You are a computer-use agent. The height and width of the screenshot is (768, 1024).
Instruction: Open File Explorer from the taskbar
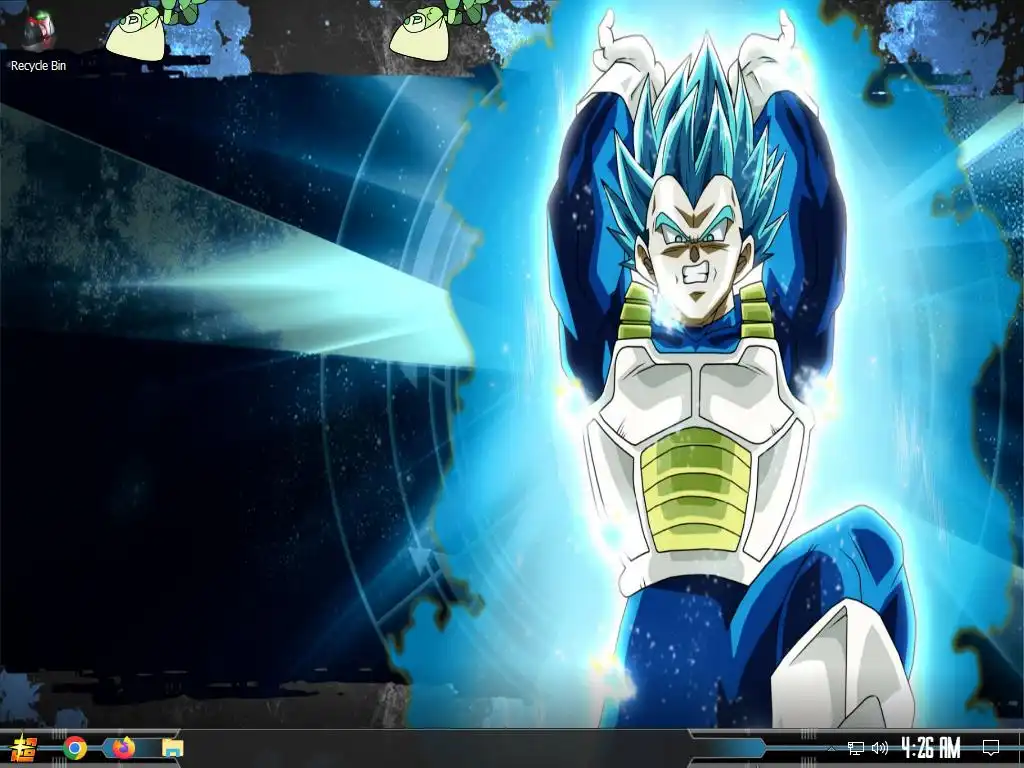172,748
